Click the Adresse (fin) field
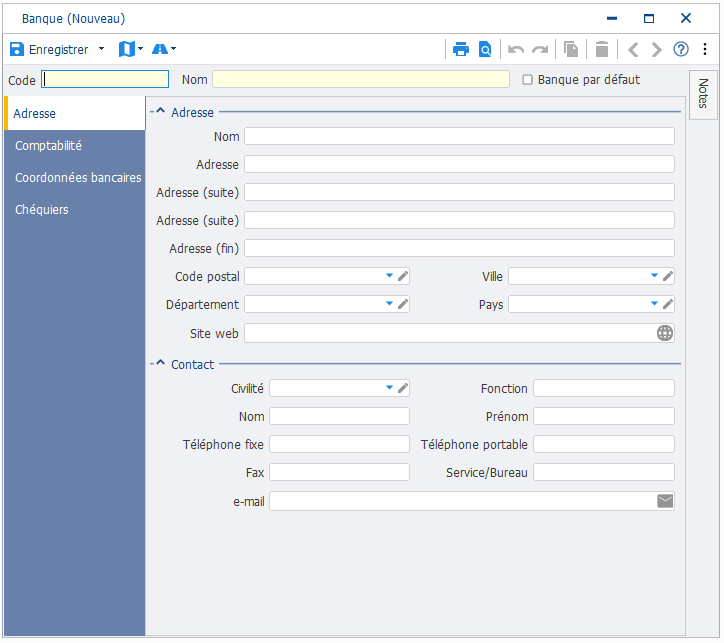This screenshot has height=643, width=724. (459, 248)
